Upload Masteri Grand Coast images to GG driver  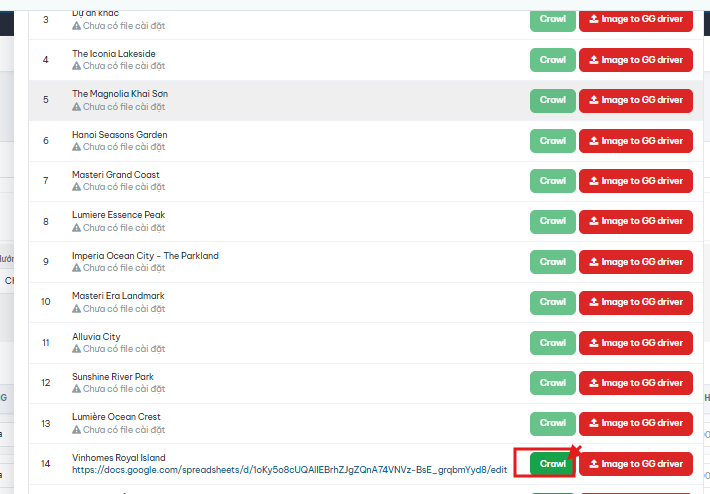click(x=636, y=181)
